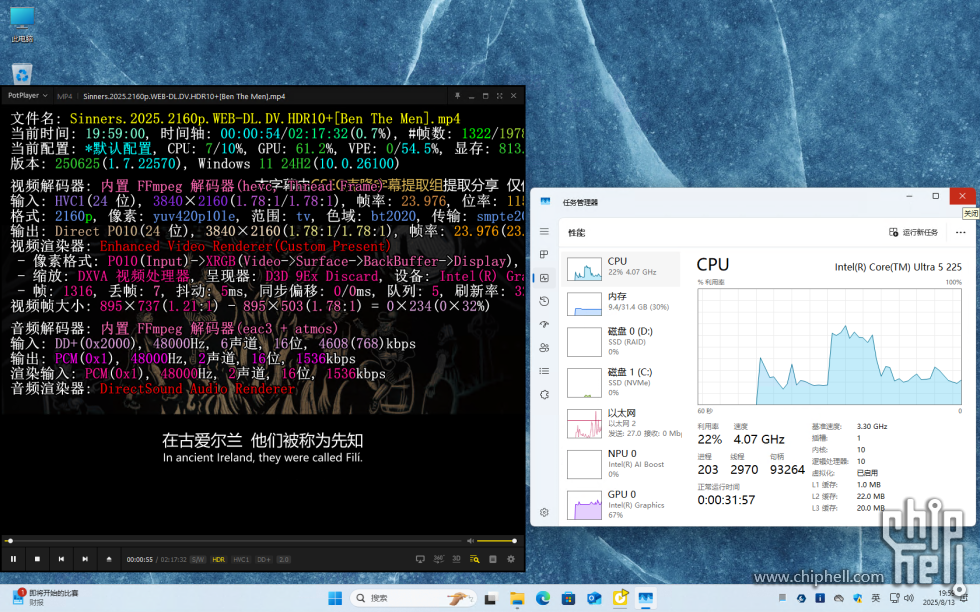Open PotPlayer taskbar icon
The width and height of the screenshot is (980, 612).
620,598
